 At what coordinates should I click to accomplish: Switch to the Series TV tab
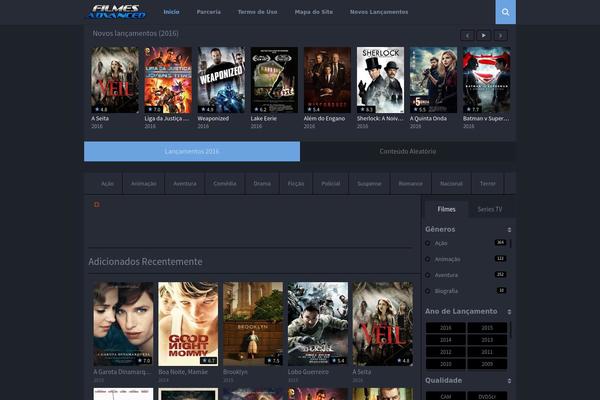click(490, 209)
